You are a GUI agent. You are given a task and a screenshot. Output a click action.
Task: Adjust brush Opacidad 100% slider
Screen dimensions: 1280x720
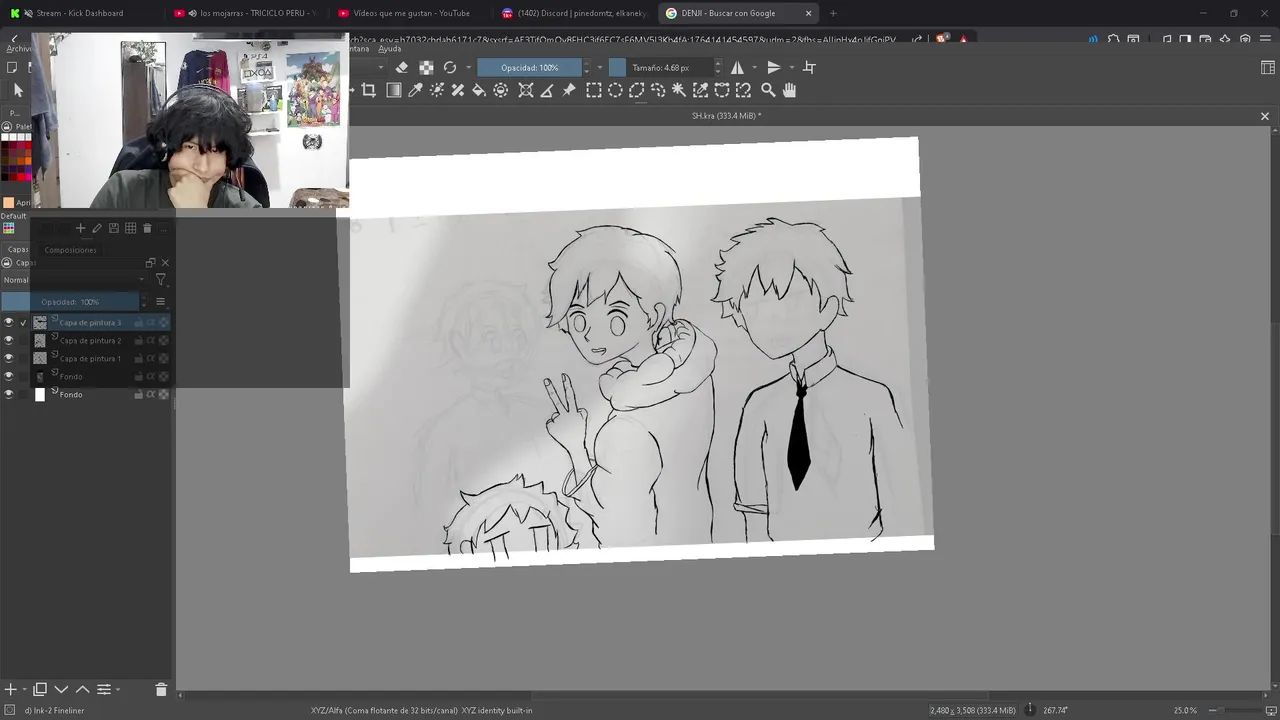[530, 67]
